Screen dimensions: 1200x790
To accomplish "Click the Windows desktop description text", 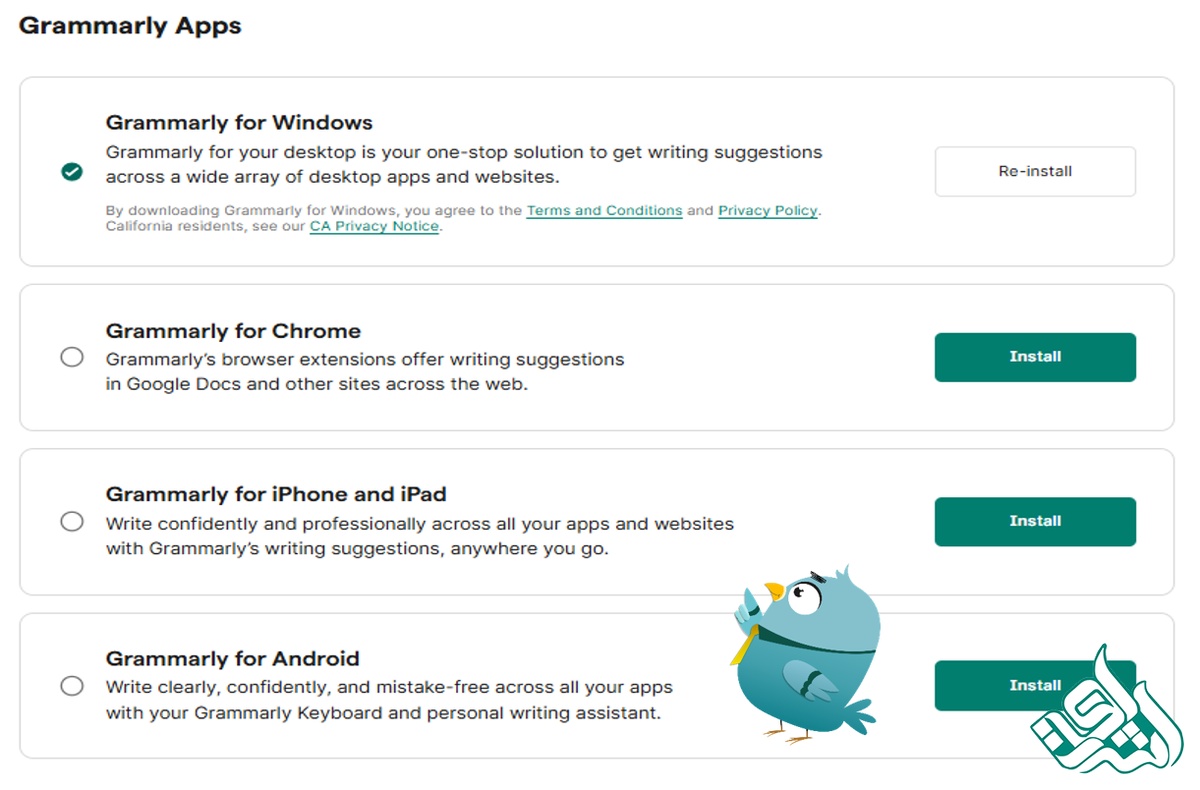I will pyautogui.click(x=464, y=165).
